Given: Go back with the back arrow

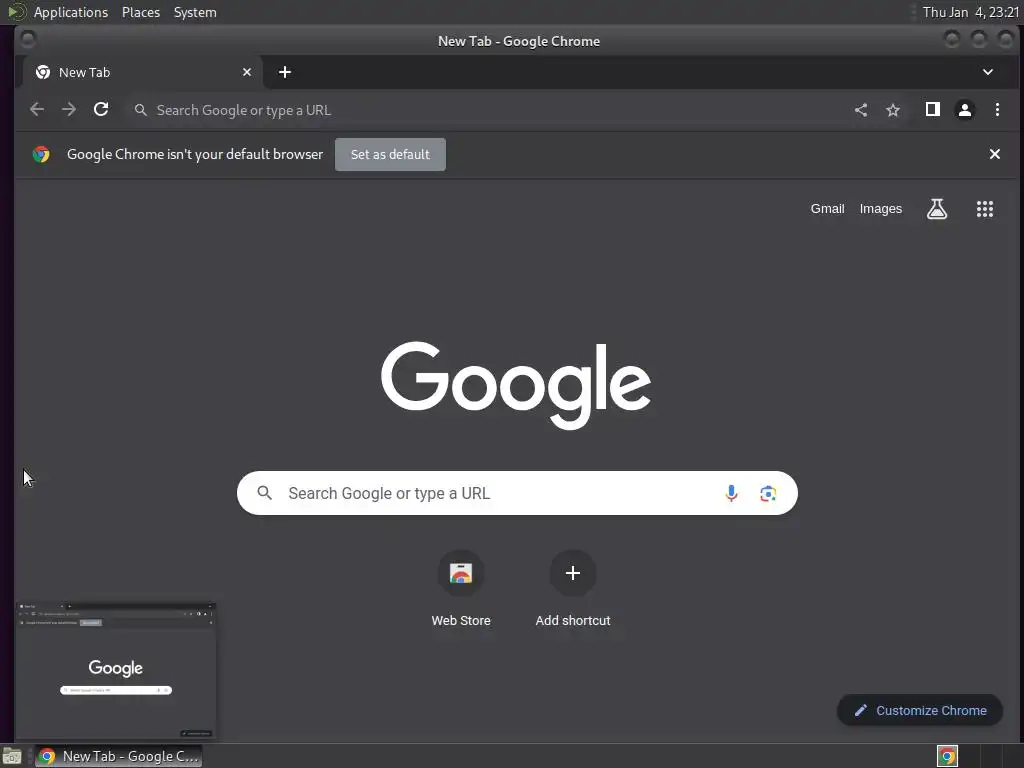Looking at the screenshot, I should click(x=37, y=110).
